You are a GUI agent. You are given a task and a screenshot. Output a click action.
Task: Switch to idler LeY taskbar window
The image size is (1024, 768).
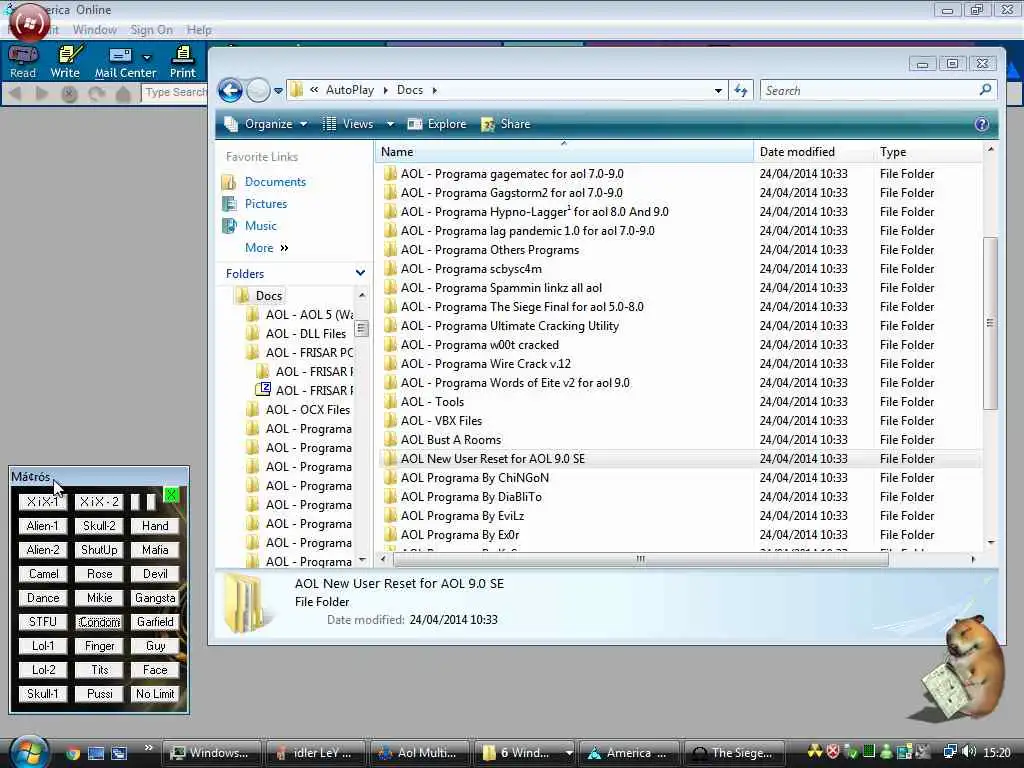(x=316, y=753)
